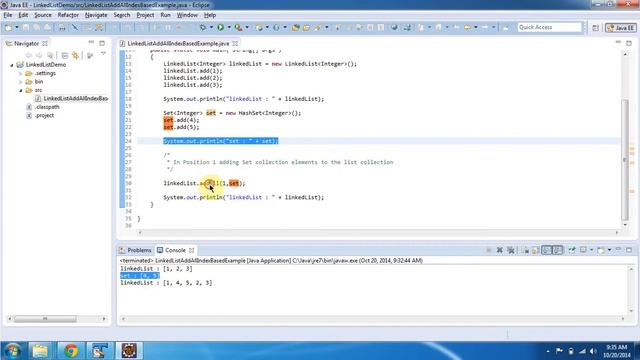
Task: Toggle Show Console When Standard Out Changes
Action: pyautogui.click(x=547, y=250)
